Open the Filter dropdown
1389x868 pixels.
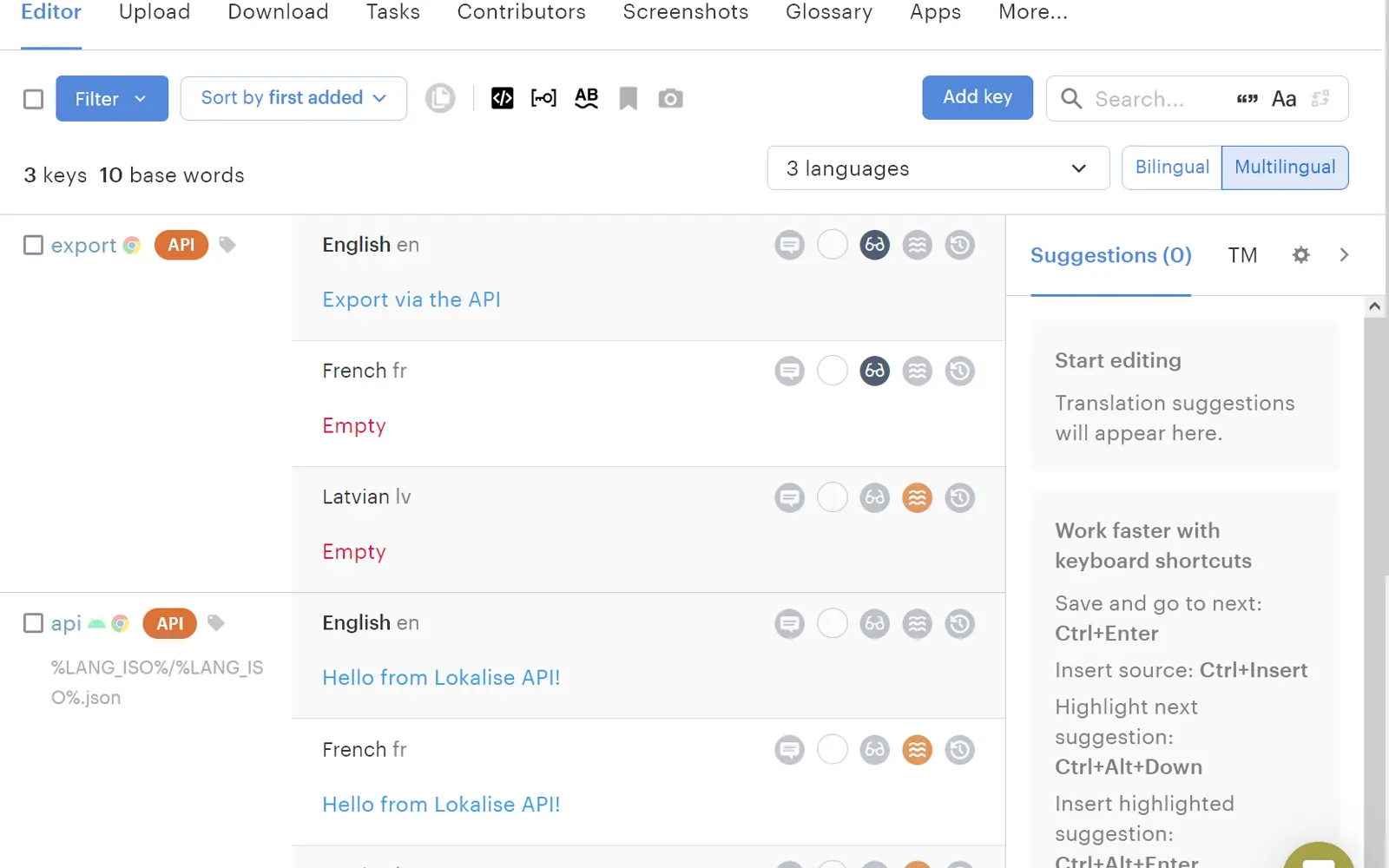(112, 98)
